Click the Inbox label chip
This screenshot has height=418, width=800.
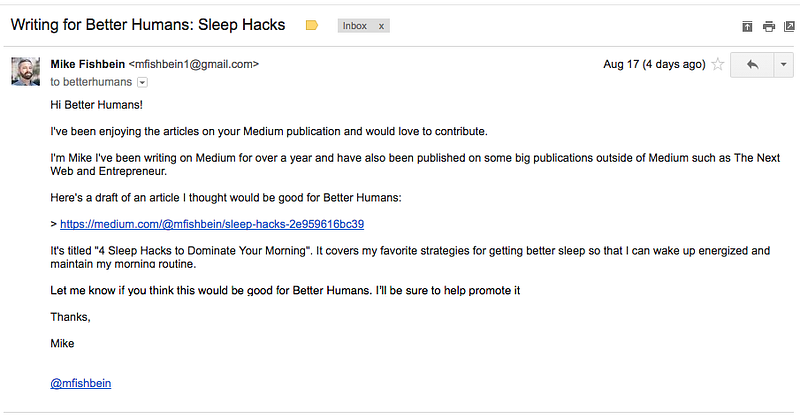(x=363, y=26)
